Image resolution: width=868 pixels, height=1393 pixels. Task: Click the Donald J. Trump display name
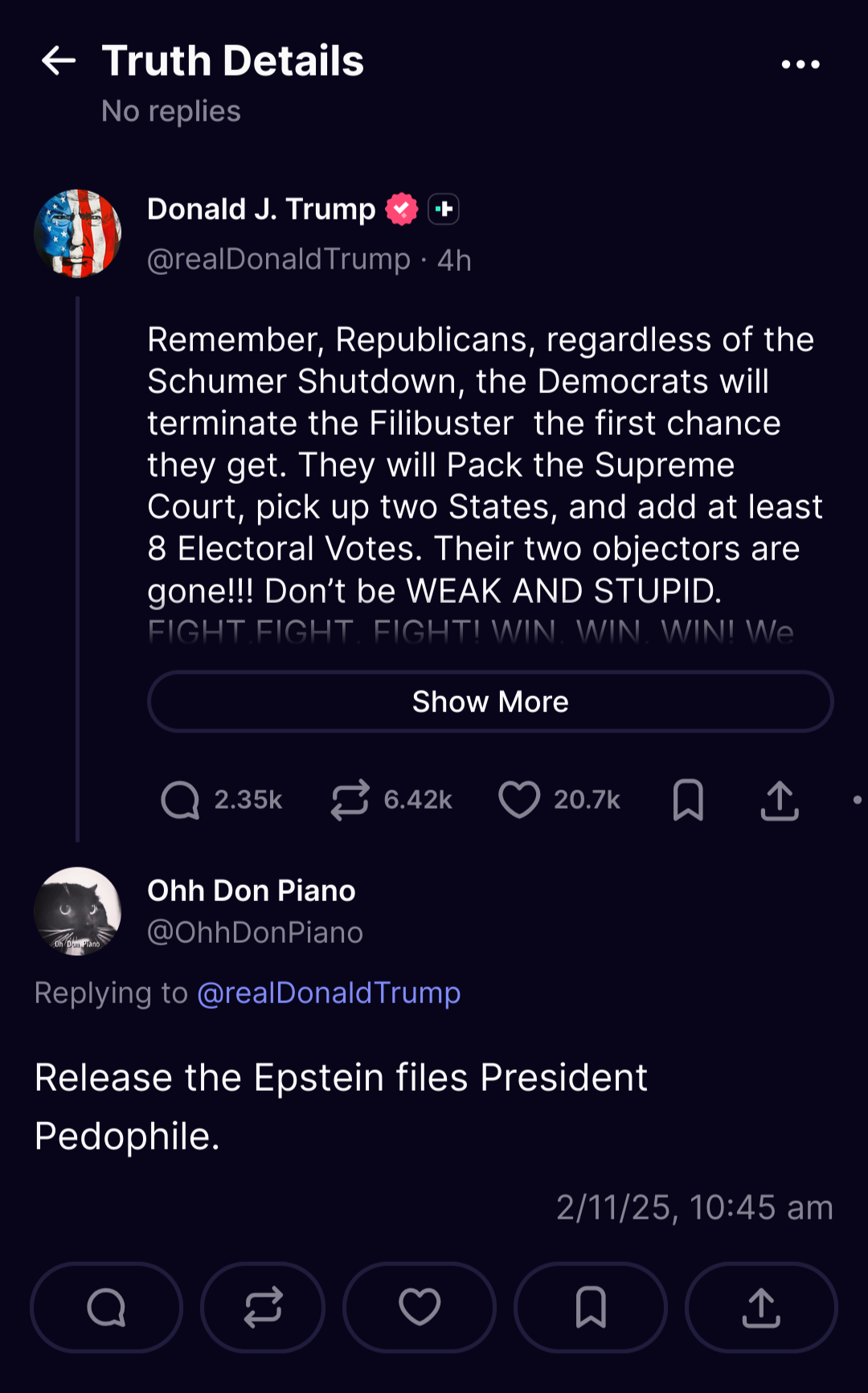[261, 209]
